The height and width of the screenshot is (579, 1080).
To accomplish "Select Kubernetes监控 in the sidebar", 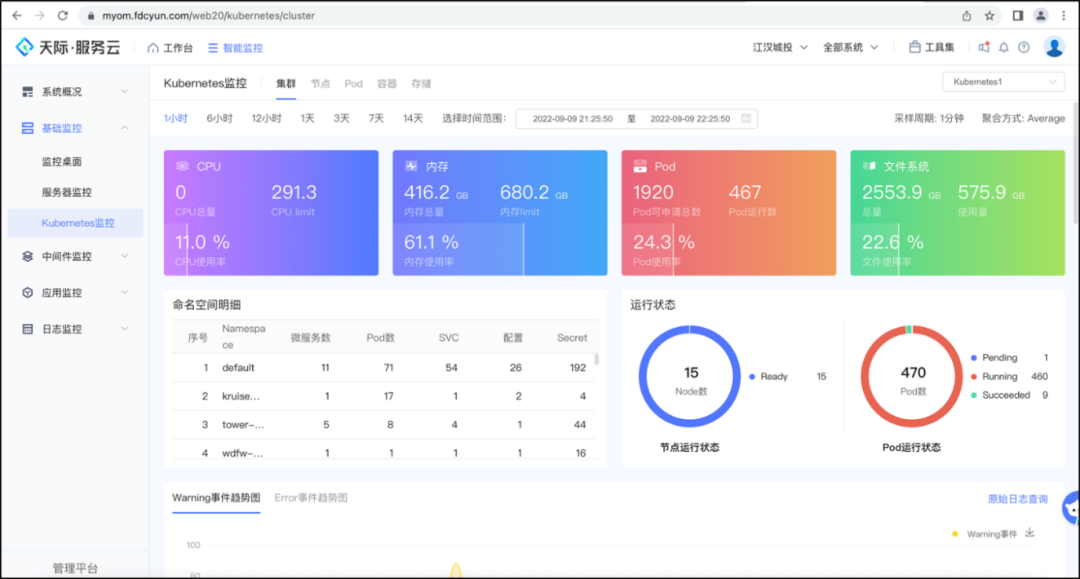I will [77, 222].
